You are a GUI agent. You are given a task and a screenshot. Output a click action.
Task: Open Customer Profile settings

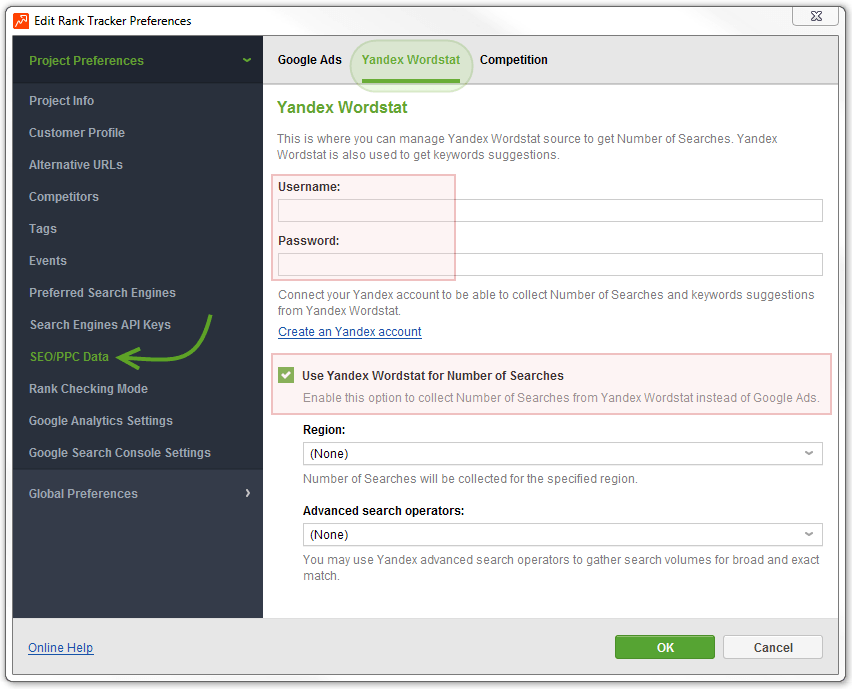(77, 133)
